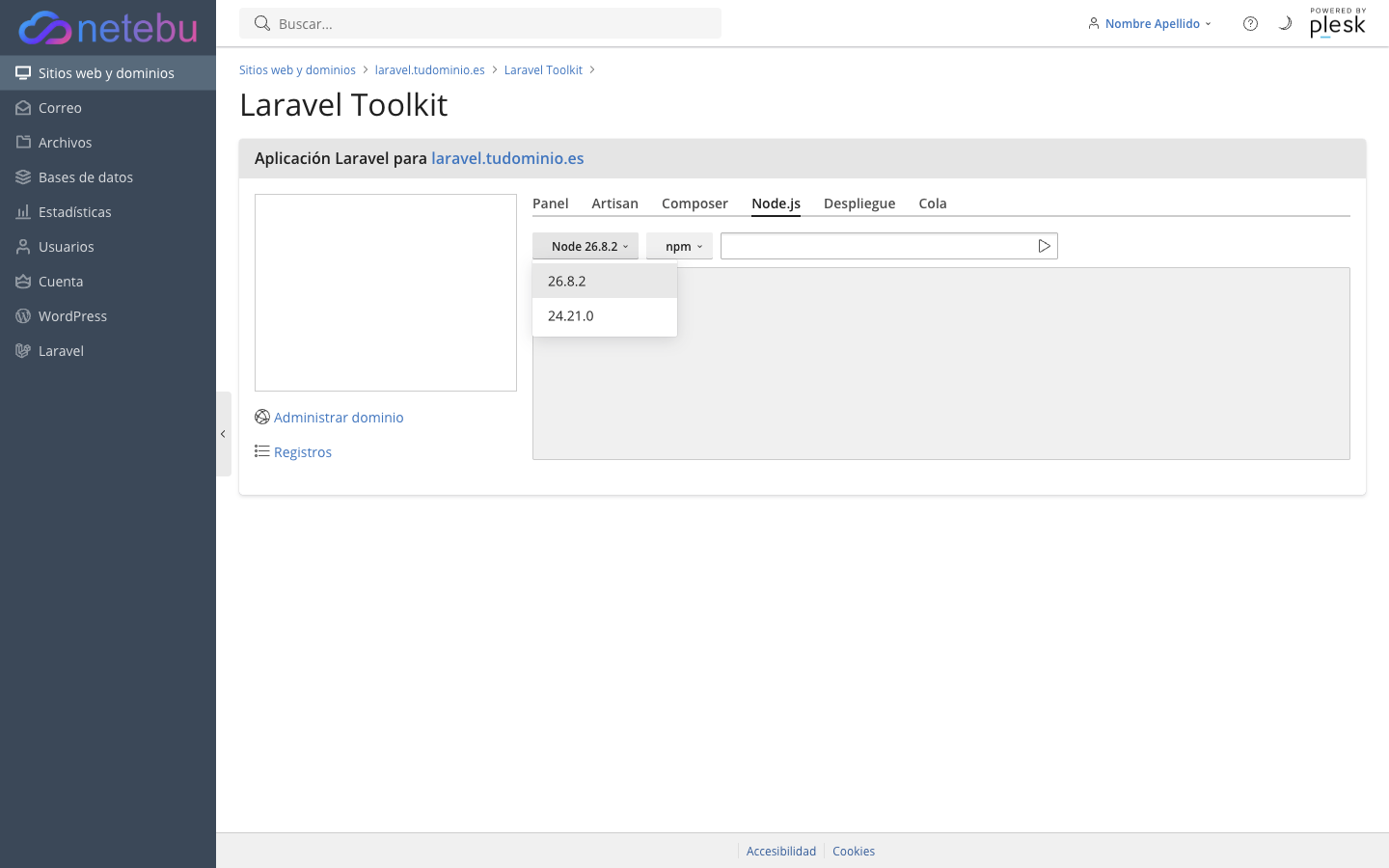Click the Plesk logo

[1338, 23]
